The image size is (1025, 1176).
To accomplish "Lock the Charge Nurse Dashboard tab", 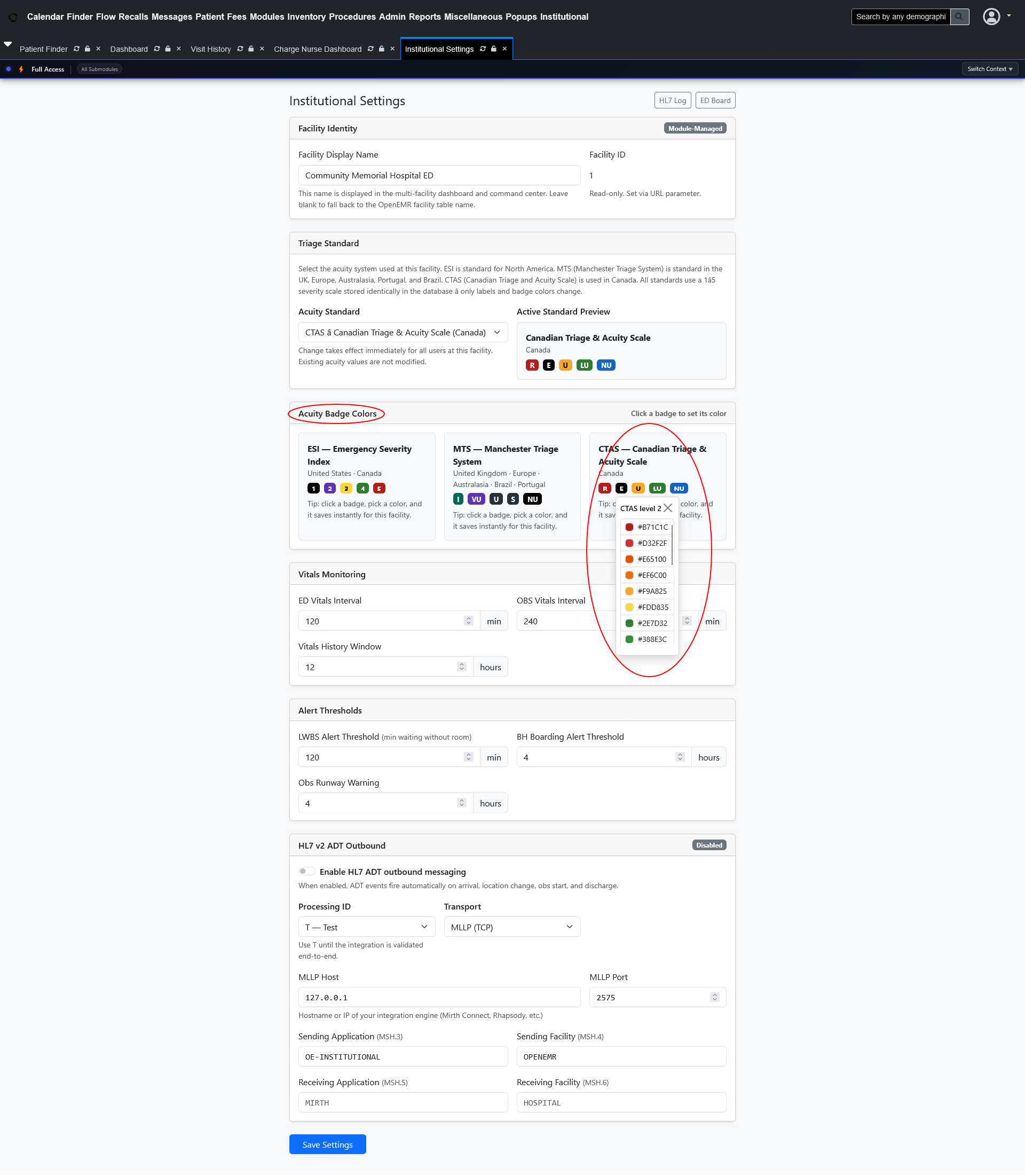I will coord(382,49).
